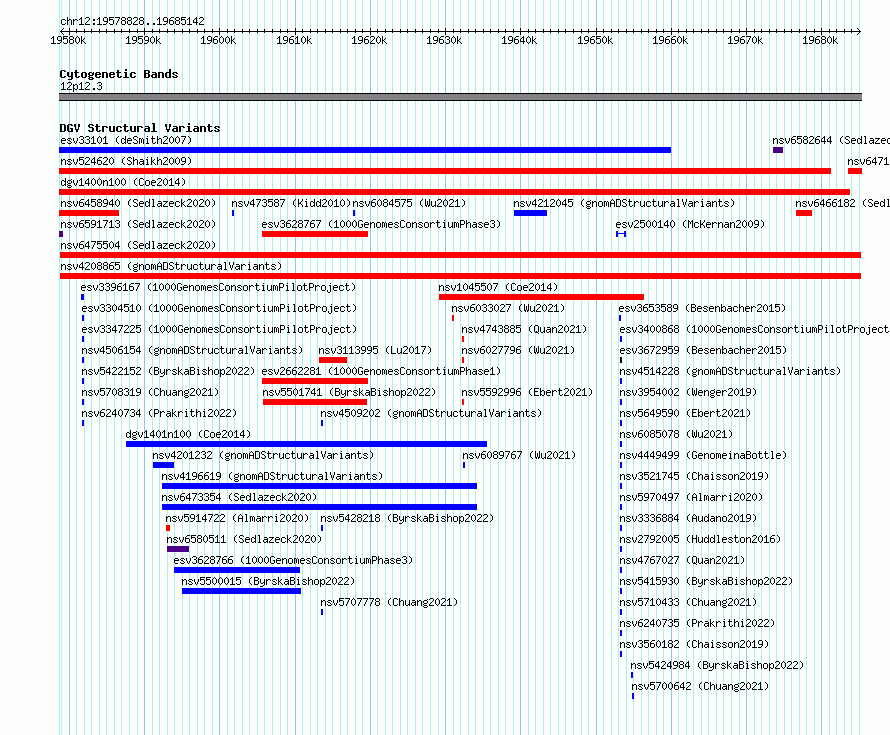Click the dgv1401n100 (Coe2014) label
The image size is (890, 735).
(188, 434)
